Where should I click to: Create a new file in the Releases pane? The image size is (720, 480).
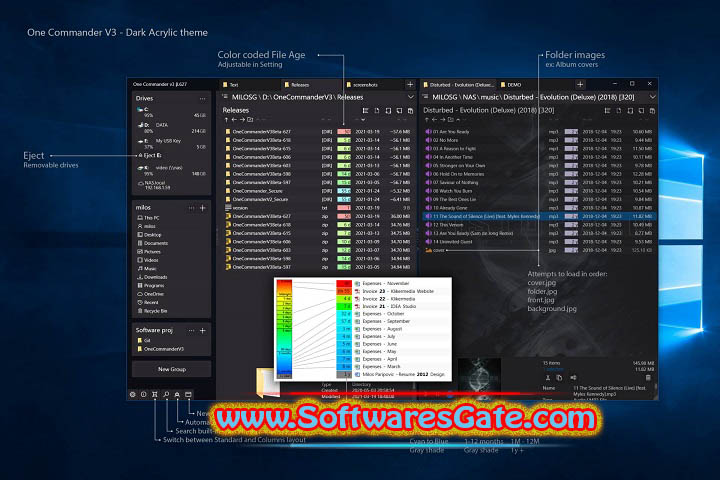377,111
